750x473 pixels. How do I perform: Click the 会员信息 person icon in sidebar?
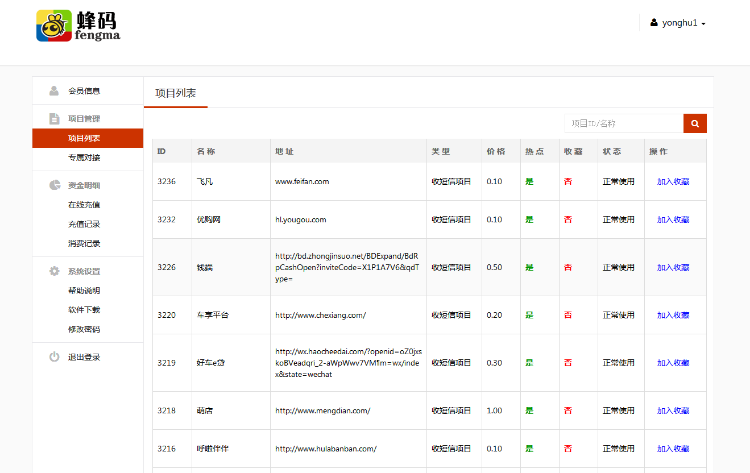click(54, 91)
